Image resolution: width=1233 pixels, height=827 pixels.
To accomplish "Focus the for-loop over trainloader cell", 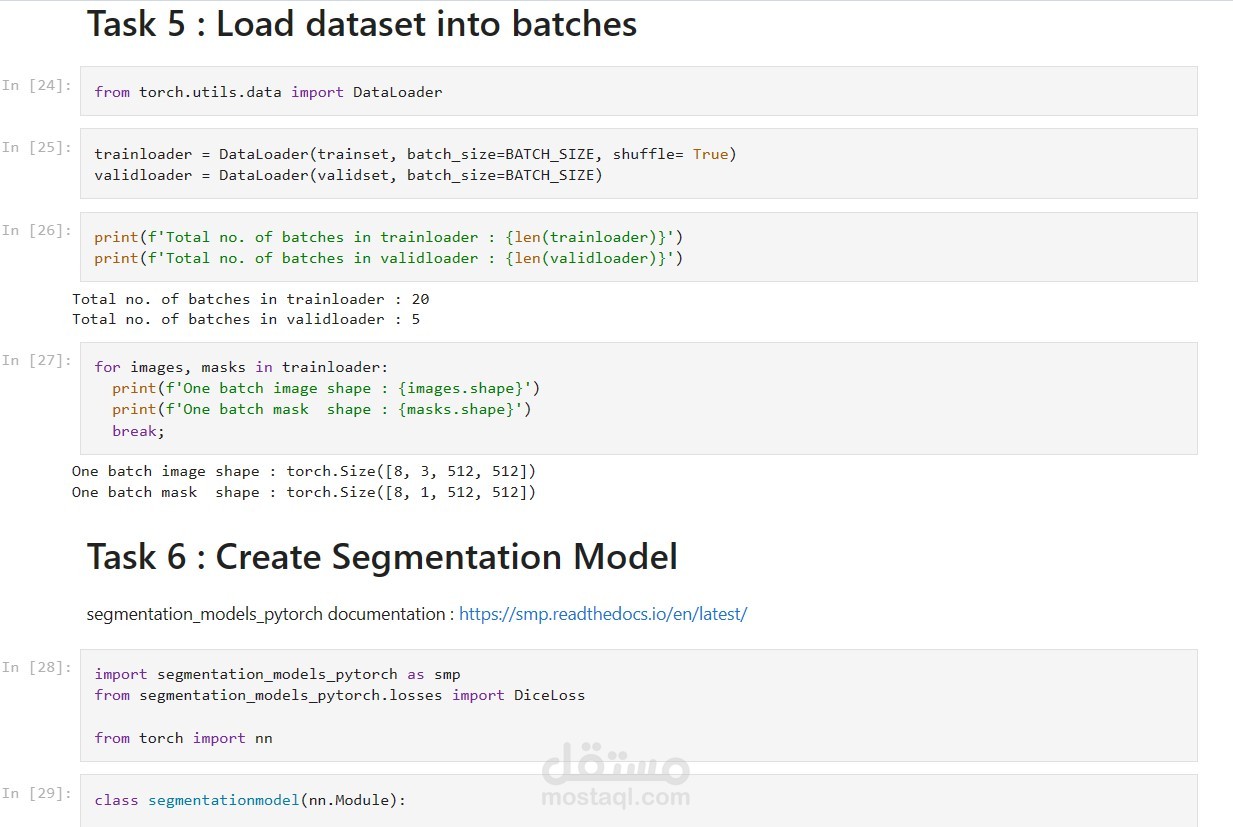I will click(x=638, y=399).
